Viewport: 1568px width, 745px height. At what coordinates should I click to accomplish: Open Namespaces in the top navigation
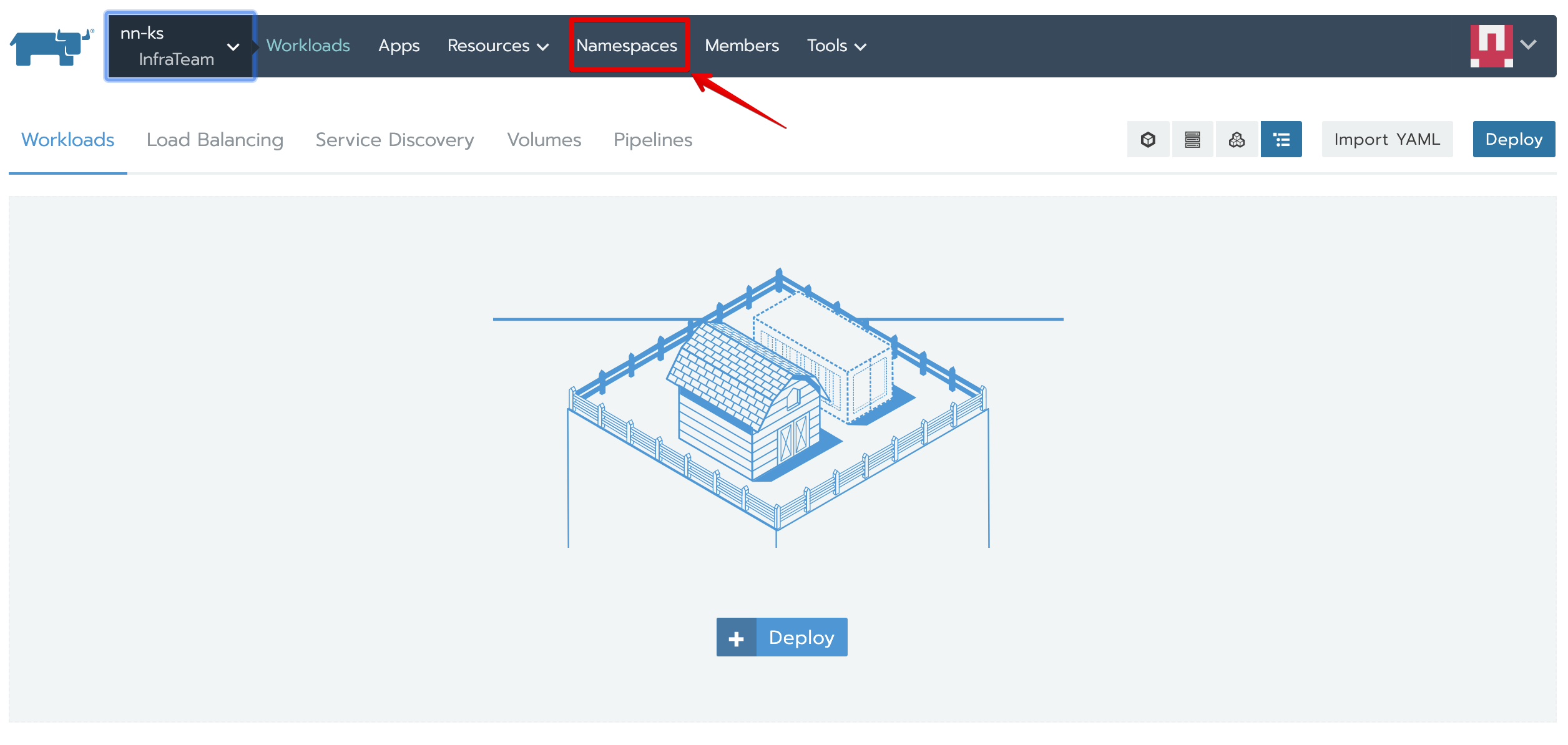[x=626, y=46]
